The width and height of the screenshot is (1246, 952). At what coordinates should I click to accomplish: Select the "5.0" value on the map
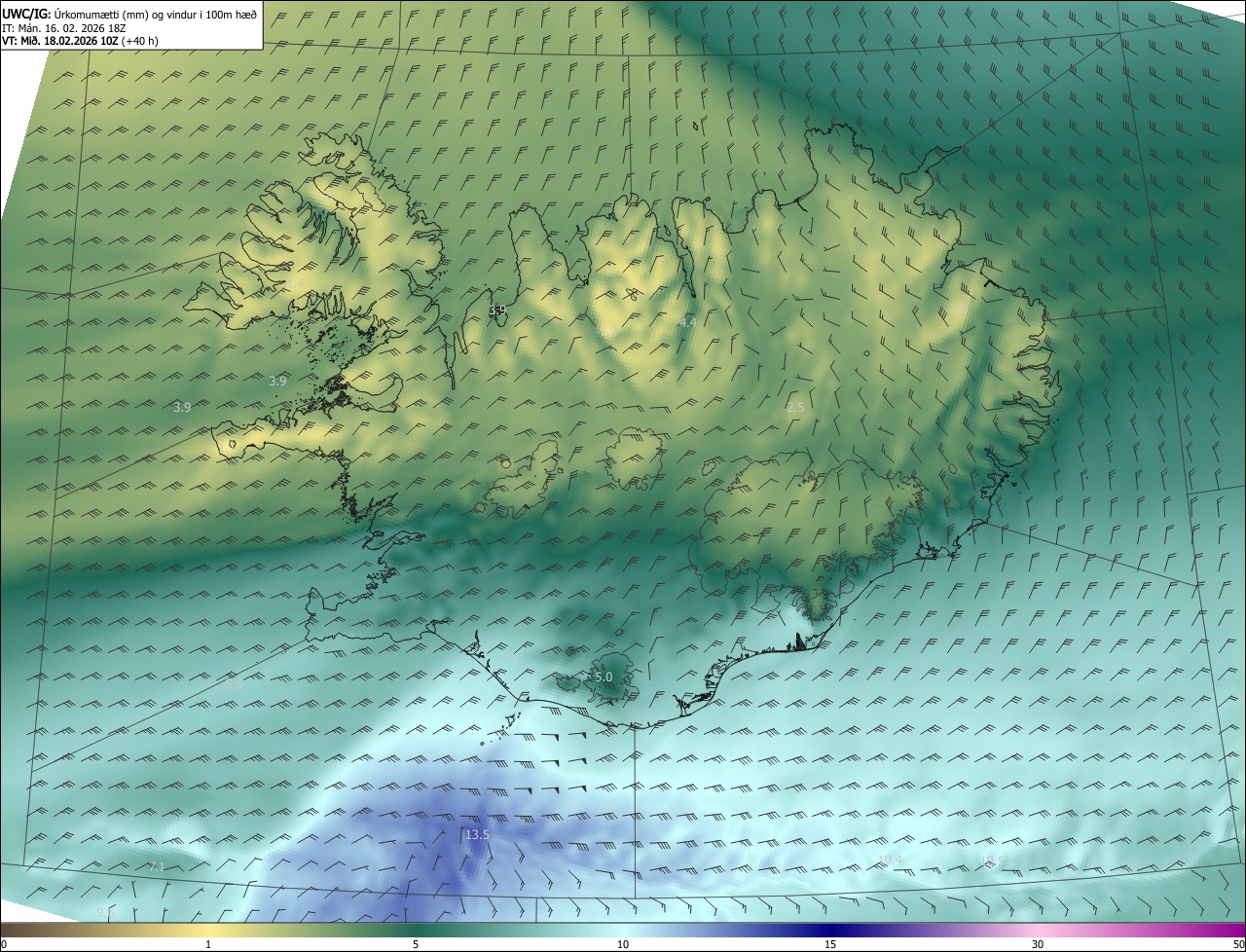point(604,677)
